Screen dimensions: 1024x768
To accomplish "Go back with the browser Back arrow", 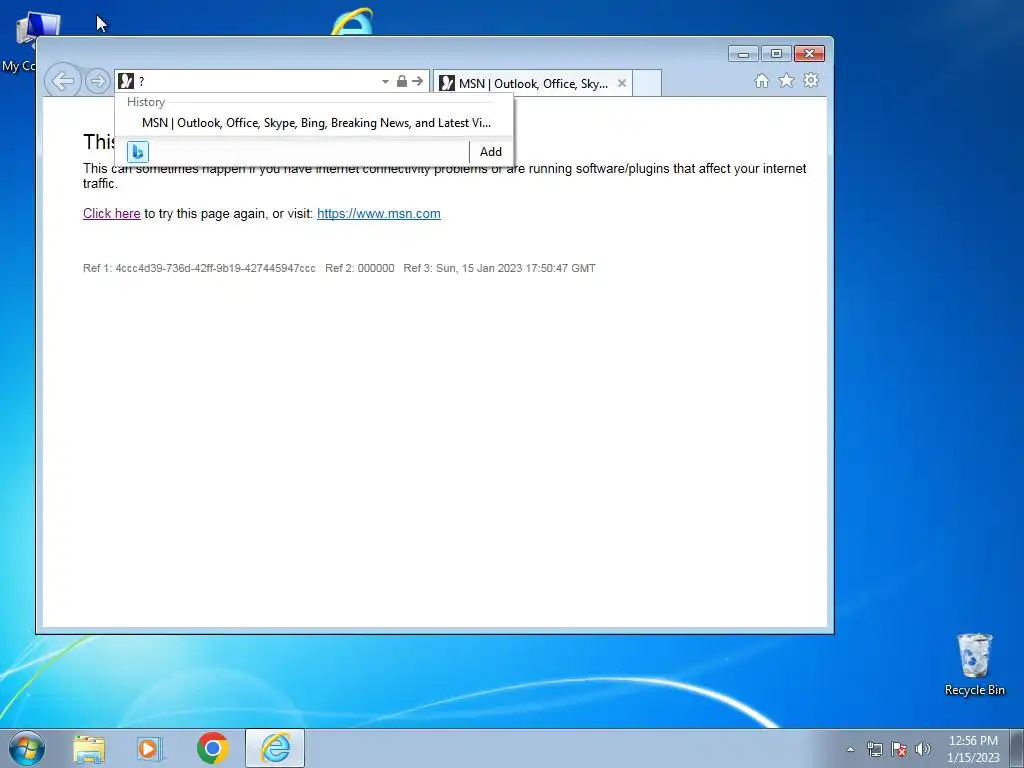I will pyautogui.click(x=63, y=81).
